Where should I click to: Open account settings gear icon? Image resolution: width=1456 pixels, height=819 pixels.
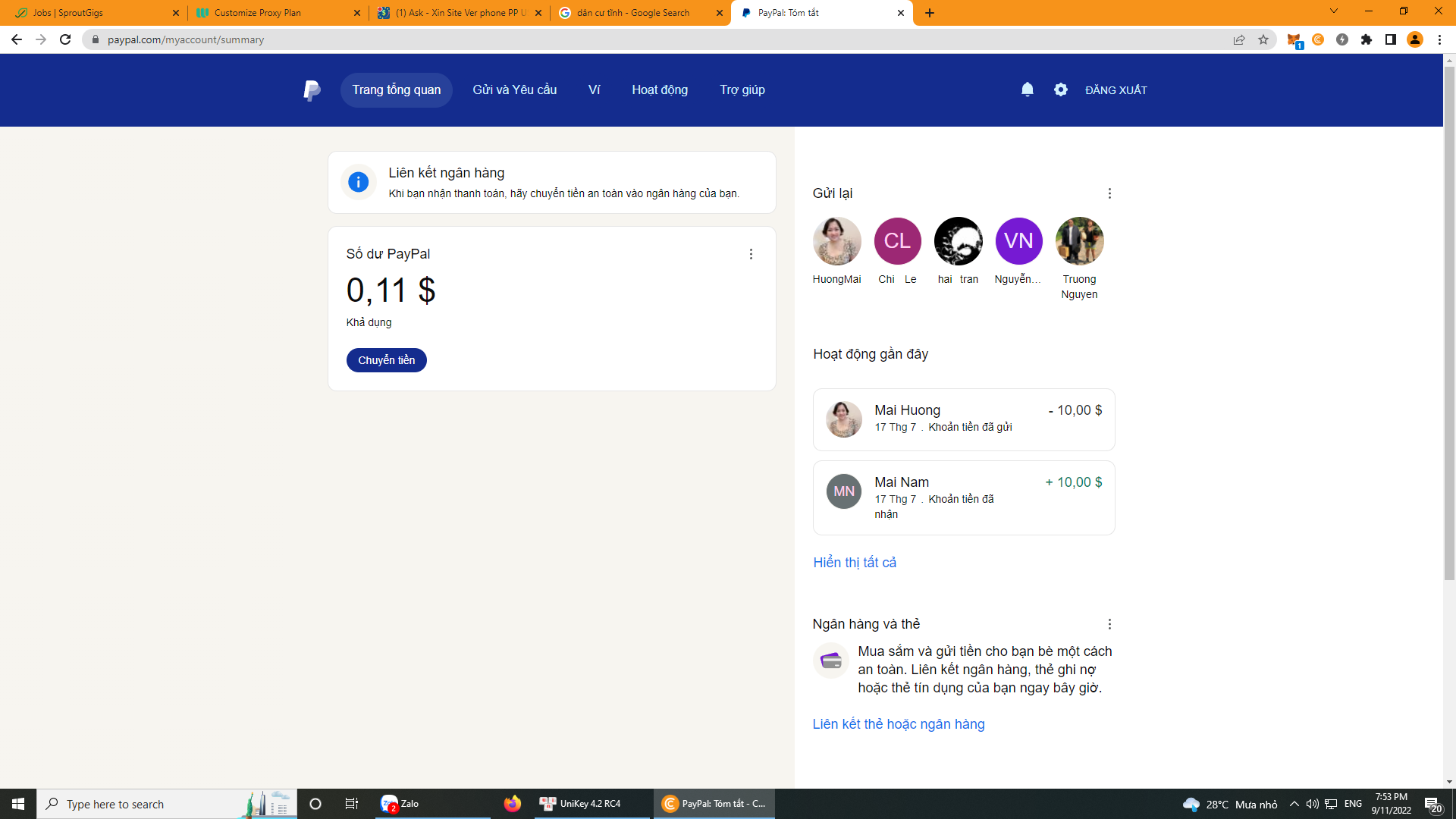tap(1061, 89)
